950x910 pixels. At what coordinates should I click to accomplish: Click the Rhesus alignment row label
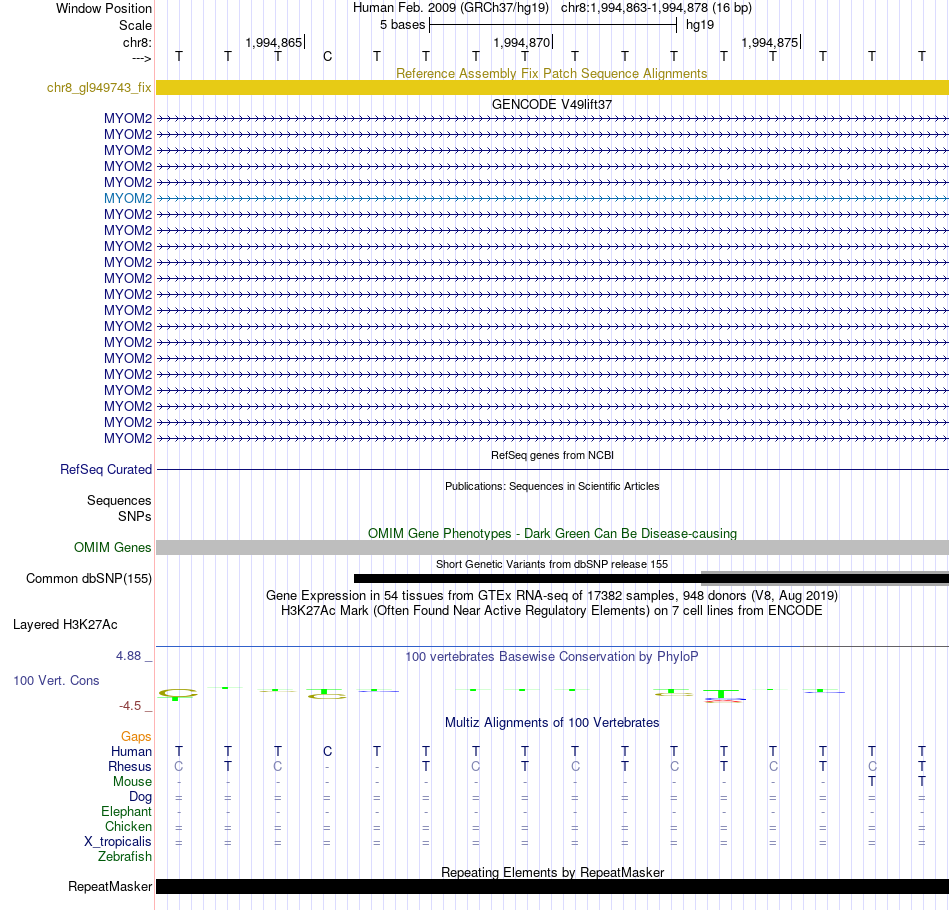click(x=130, y=766)
